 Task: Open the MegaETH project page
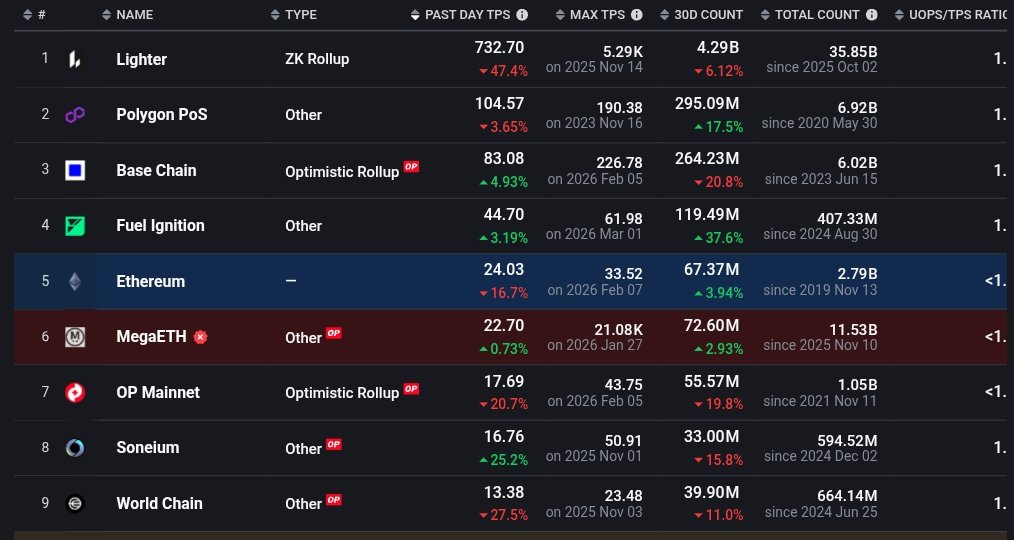[151, 337]
